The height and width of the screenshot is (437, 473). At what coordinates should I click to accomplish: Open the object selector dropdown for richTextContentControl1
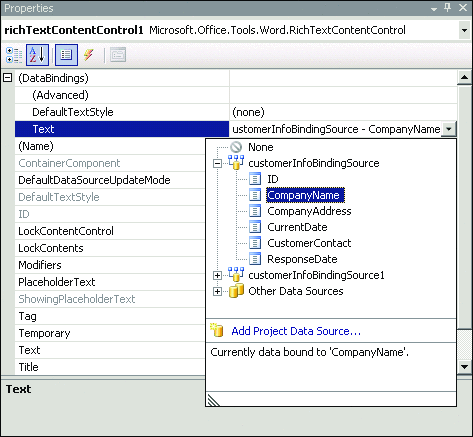tap(464, 30)
